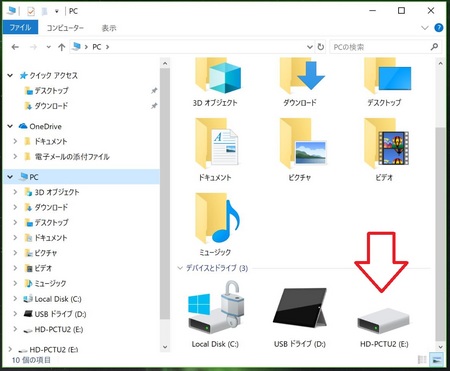Screen dimensions: 450x371
Task: Click new folder icon in quick access toolbar
Action: pos(44,11)
